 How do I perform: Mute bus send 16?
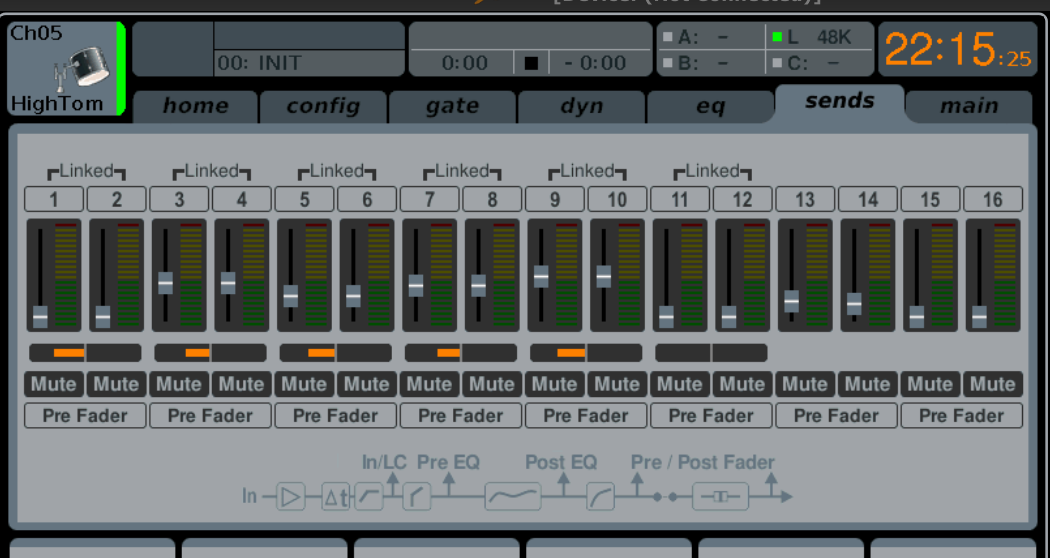tap(993, 385)
